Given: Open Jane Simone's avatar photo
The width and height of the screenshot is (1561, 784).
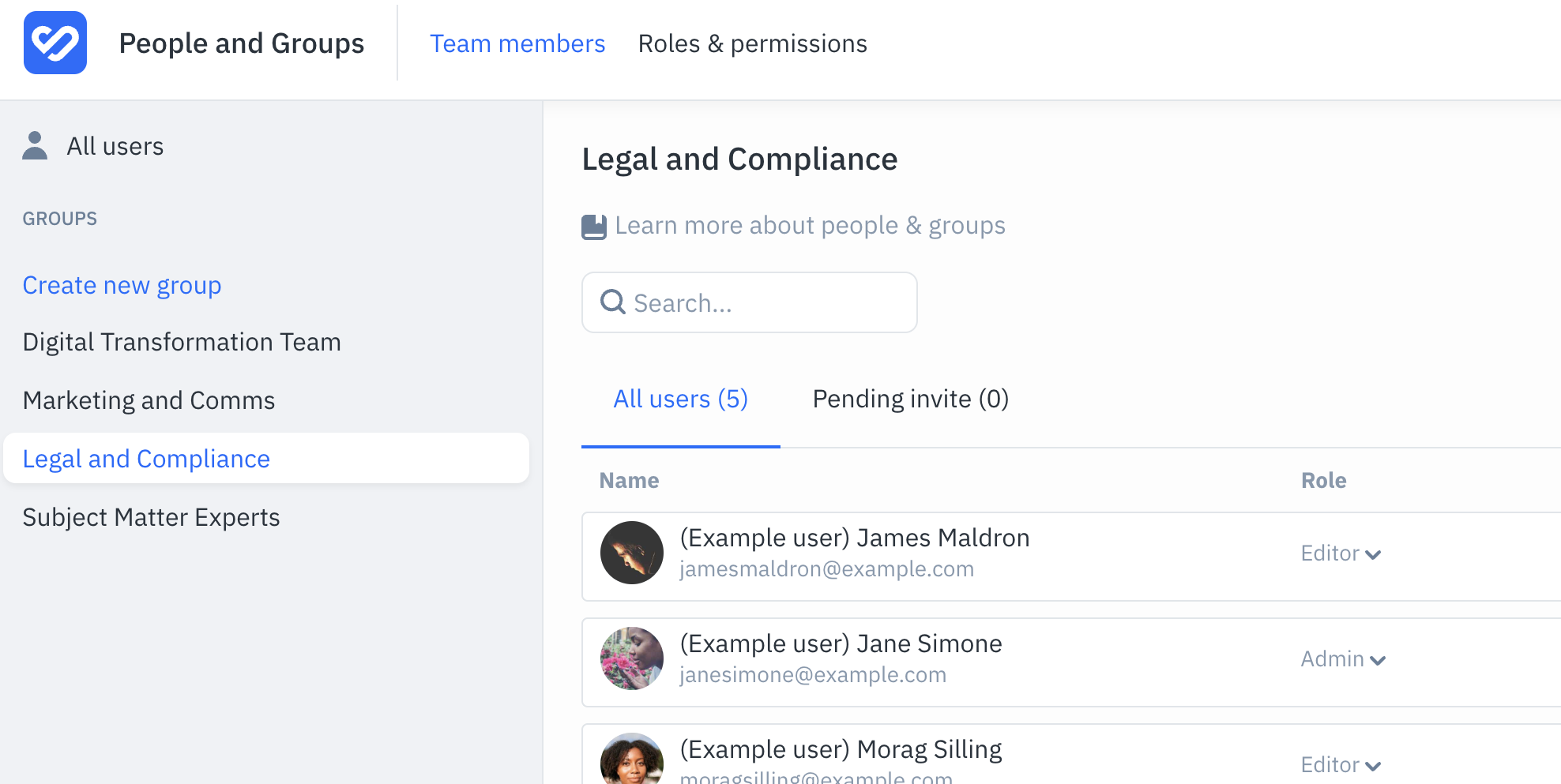Looking at the screenshot, I should point(632,658).
